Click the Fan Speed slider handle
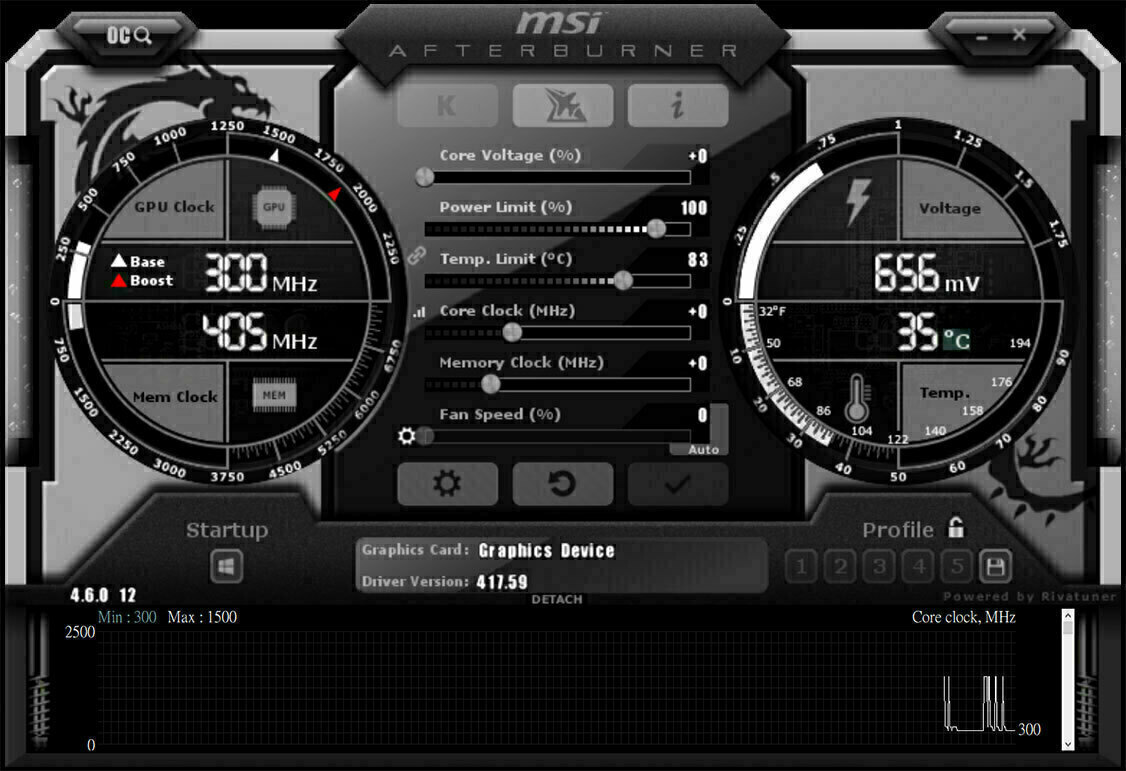 tap(426, 436)
